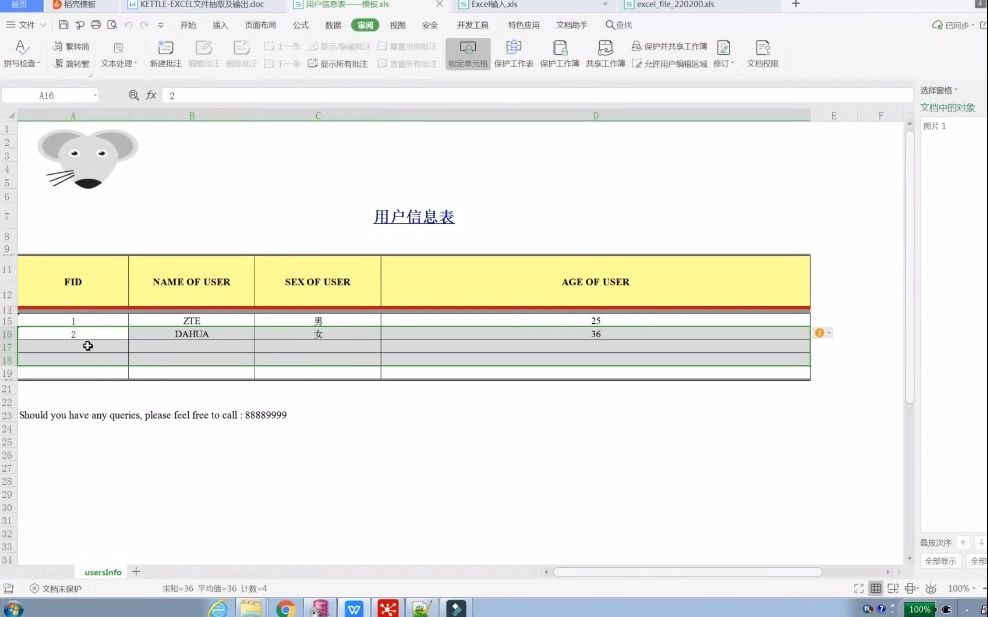Create a new comment with 新建批注
988x617 pixels.
[166, 55]
